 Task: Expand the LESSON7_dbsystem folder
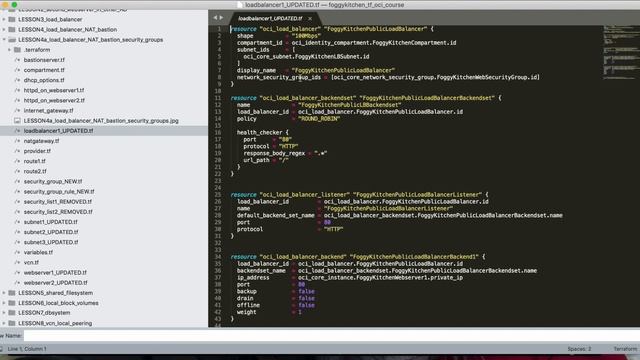4,313
